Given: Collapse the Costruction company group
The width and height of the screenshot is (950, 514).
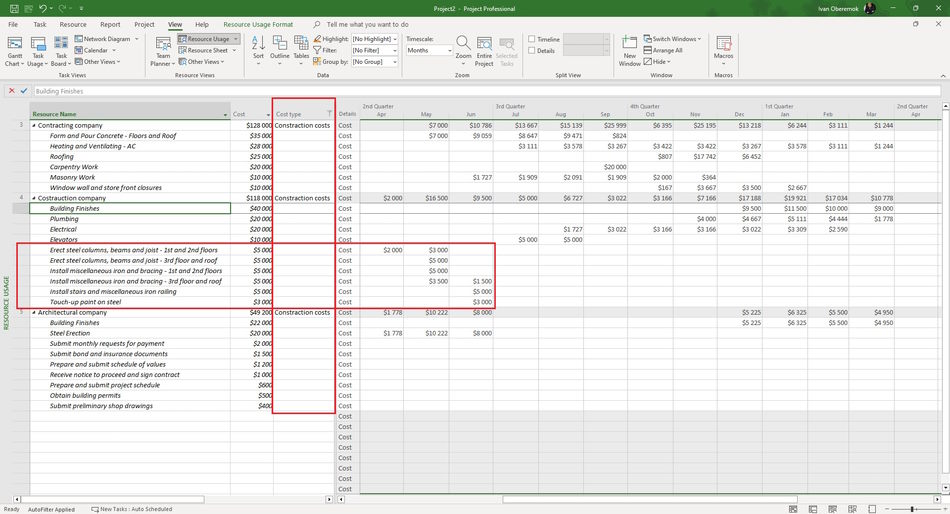Looking at the screenshot, I should pyautogui.click(x=34, y=198).
